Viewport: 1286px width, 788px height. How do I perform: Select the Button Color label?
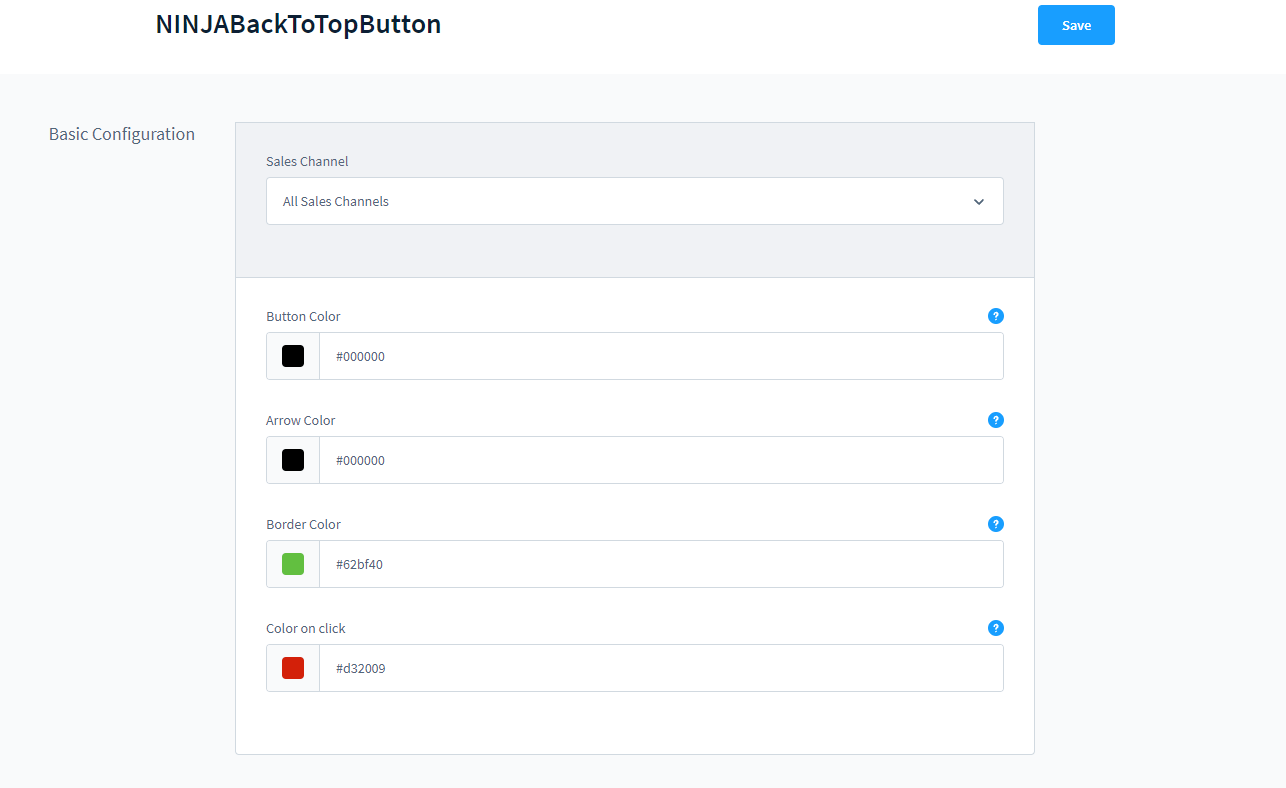[x=303, y=316]
